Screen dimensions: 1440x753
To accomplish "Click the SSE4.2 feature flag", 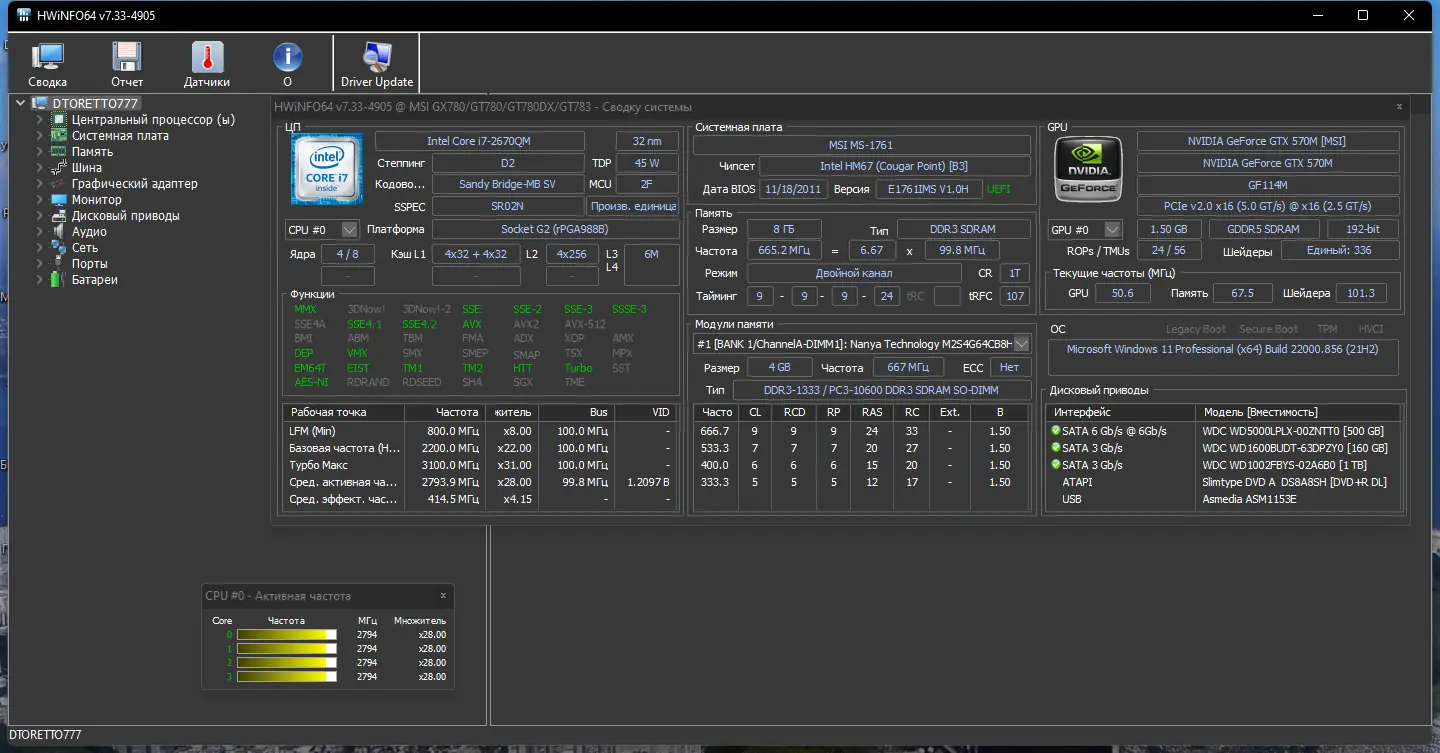I will coord(420,324).
